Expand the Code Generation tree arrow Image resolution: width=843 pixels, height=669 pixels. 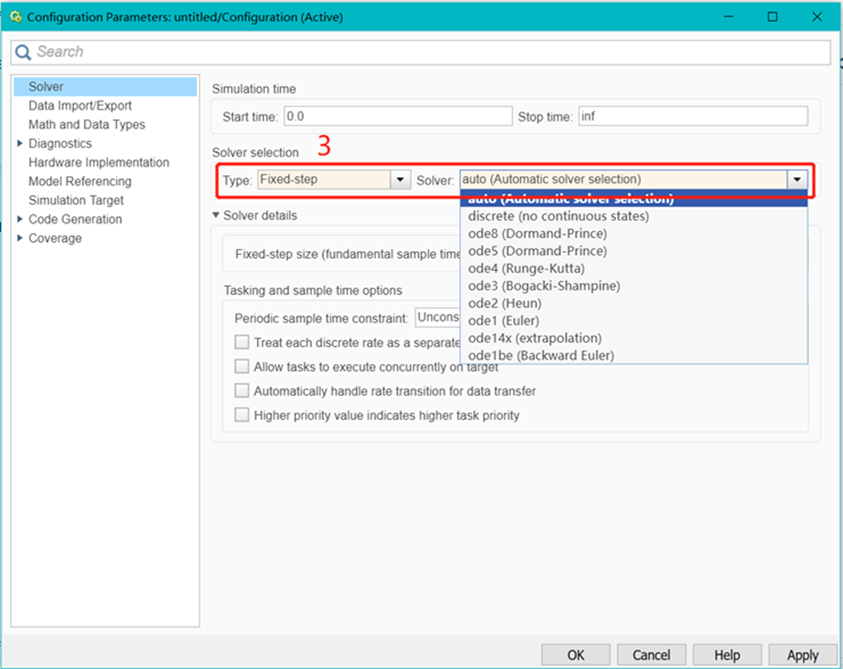(x=20, y=219)
